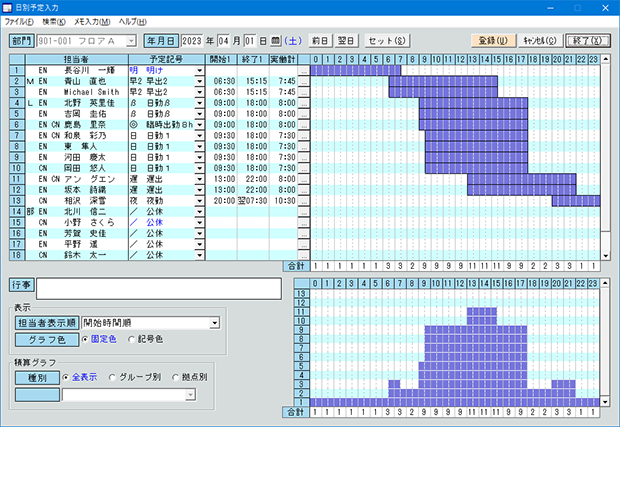Expand the 901-001 フロアA department dropdown

(x=131, y=41)
